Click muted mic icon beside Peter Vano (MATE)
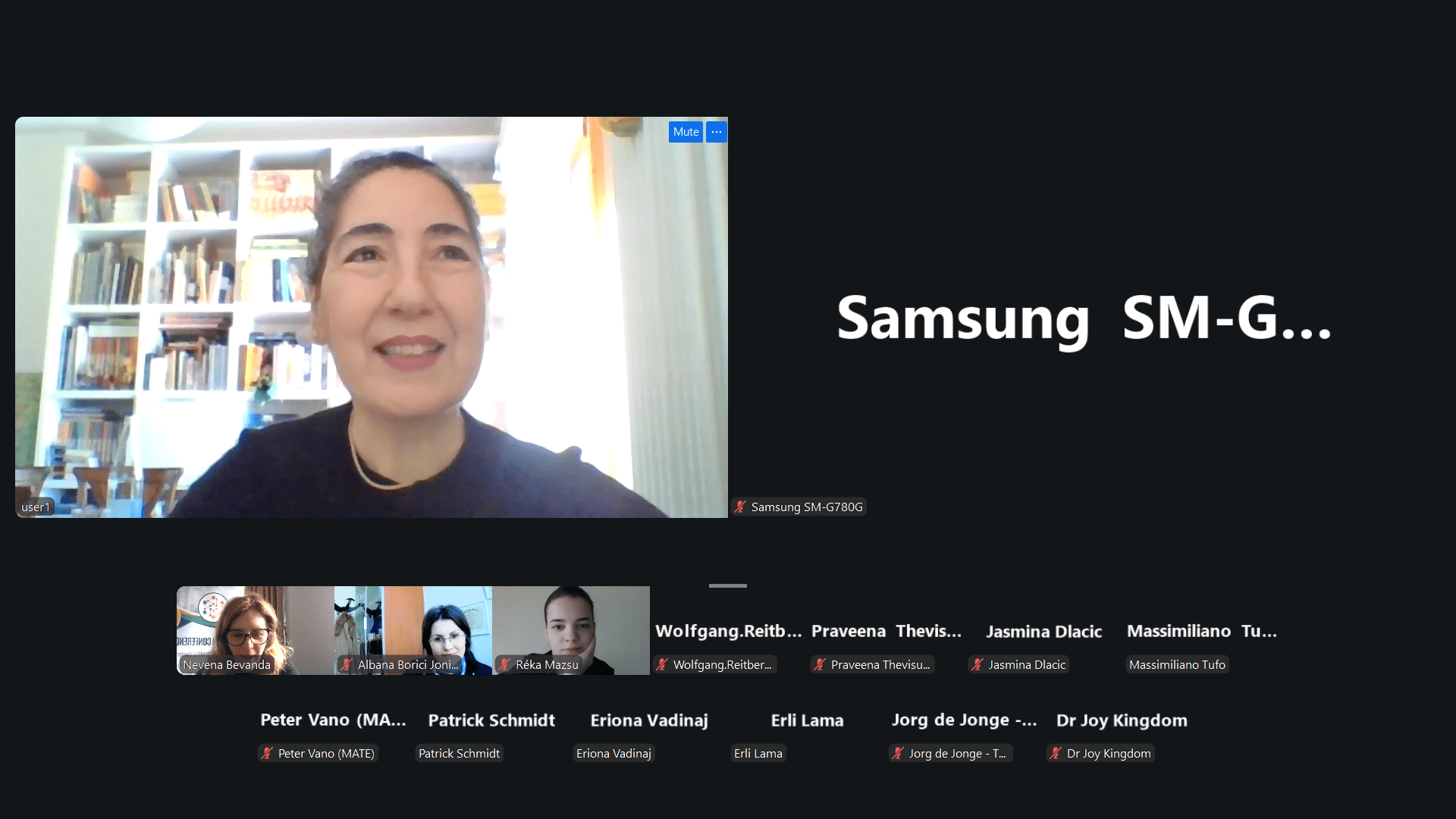1456x819 pixels. click(268, 754)
